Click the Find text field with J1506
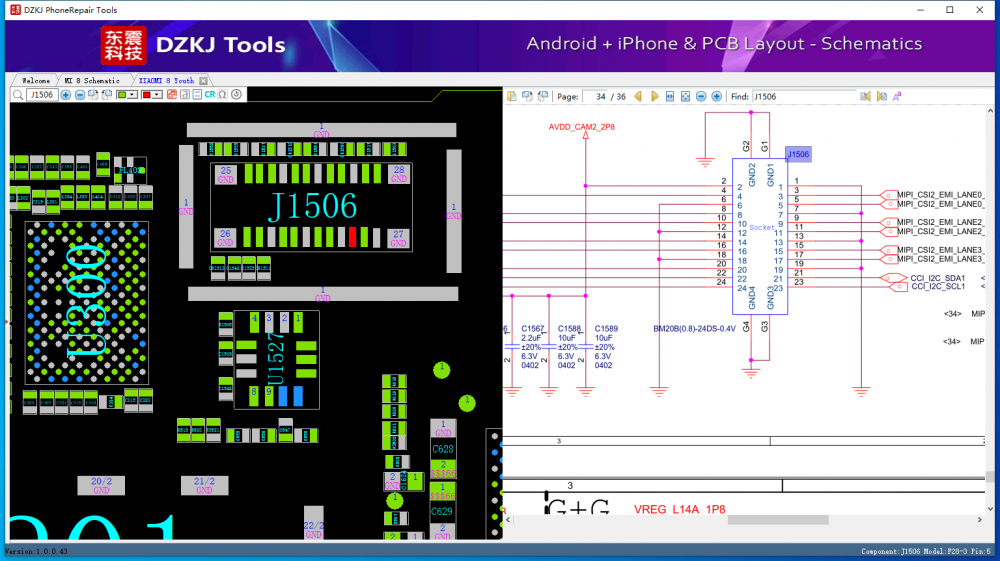The image size is (1000, 561). (x=802, y=97)
